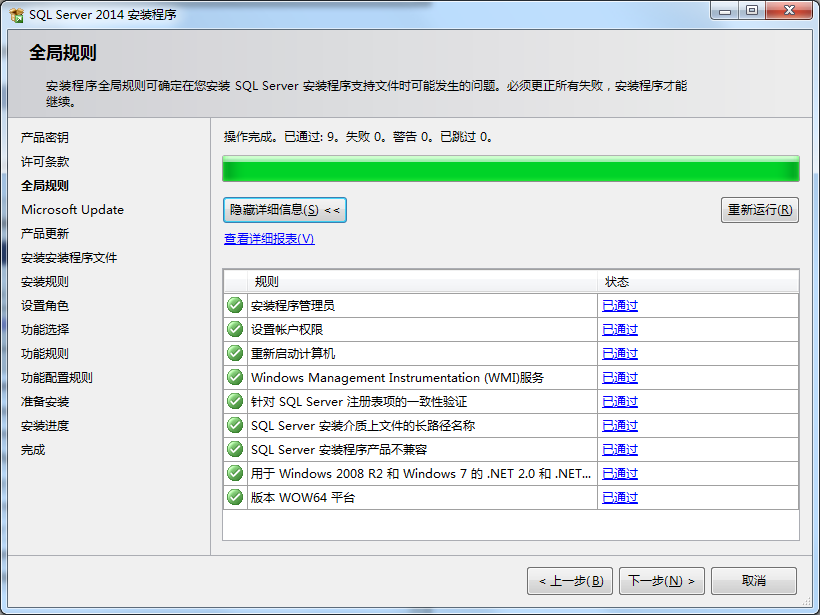This screenshot has width=820, height=615.
Task: Cancel setup with 取消 button
Action: (754, 581)
